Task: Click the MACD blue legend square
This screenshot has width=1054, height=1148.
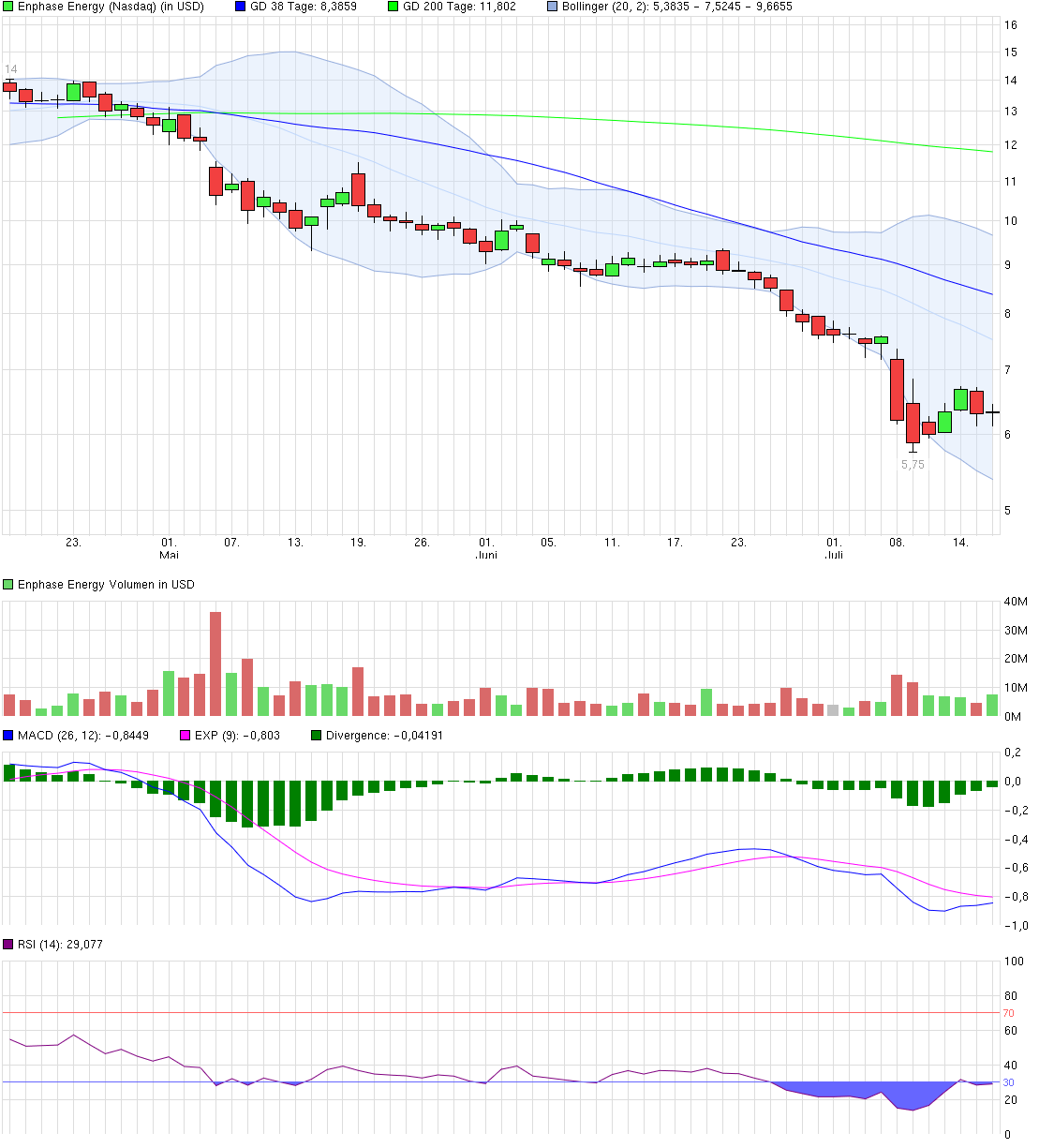Action: click(8, 737)
